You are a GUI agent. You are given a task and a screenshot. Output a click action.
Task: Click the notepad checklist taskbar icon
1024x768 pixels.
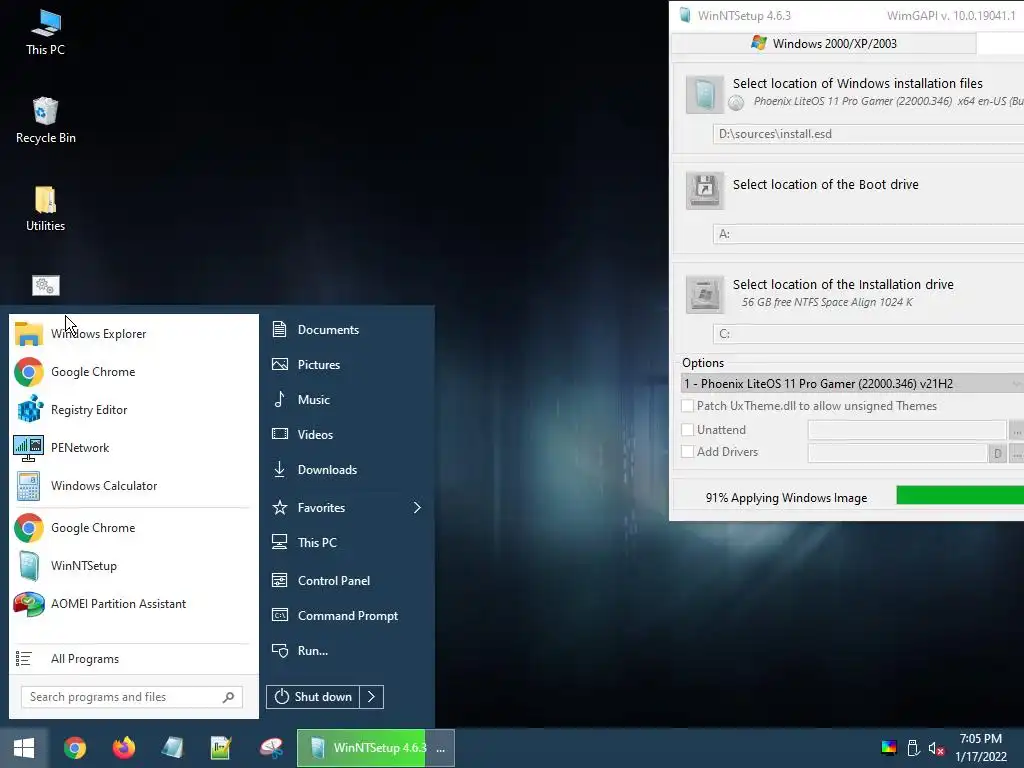tap(221, 748)
